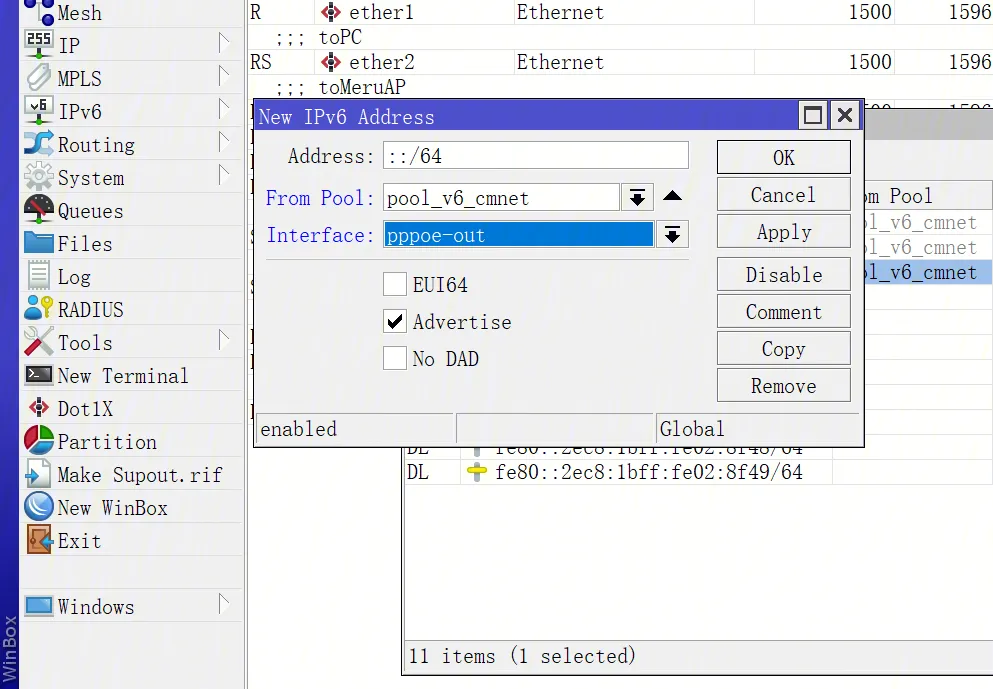Open the From Pool dropdown arrow
Screen dimensions: 993x689
(x=636, y=198)
